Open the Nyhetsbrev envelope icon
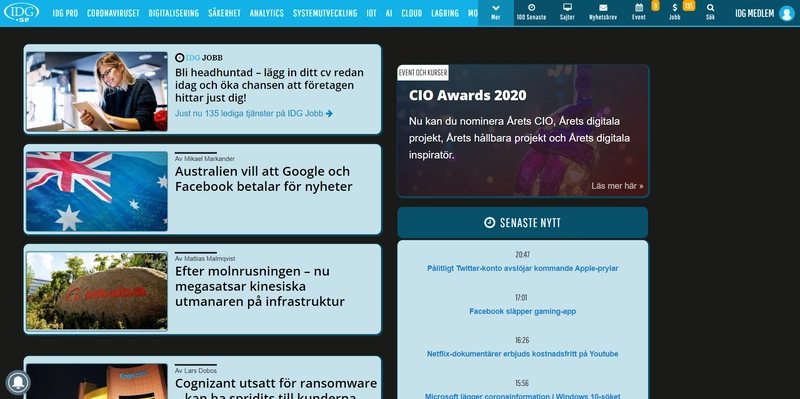 click(603, 8)
